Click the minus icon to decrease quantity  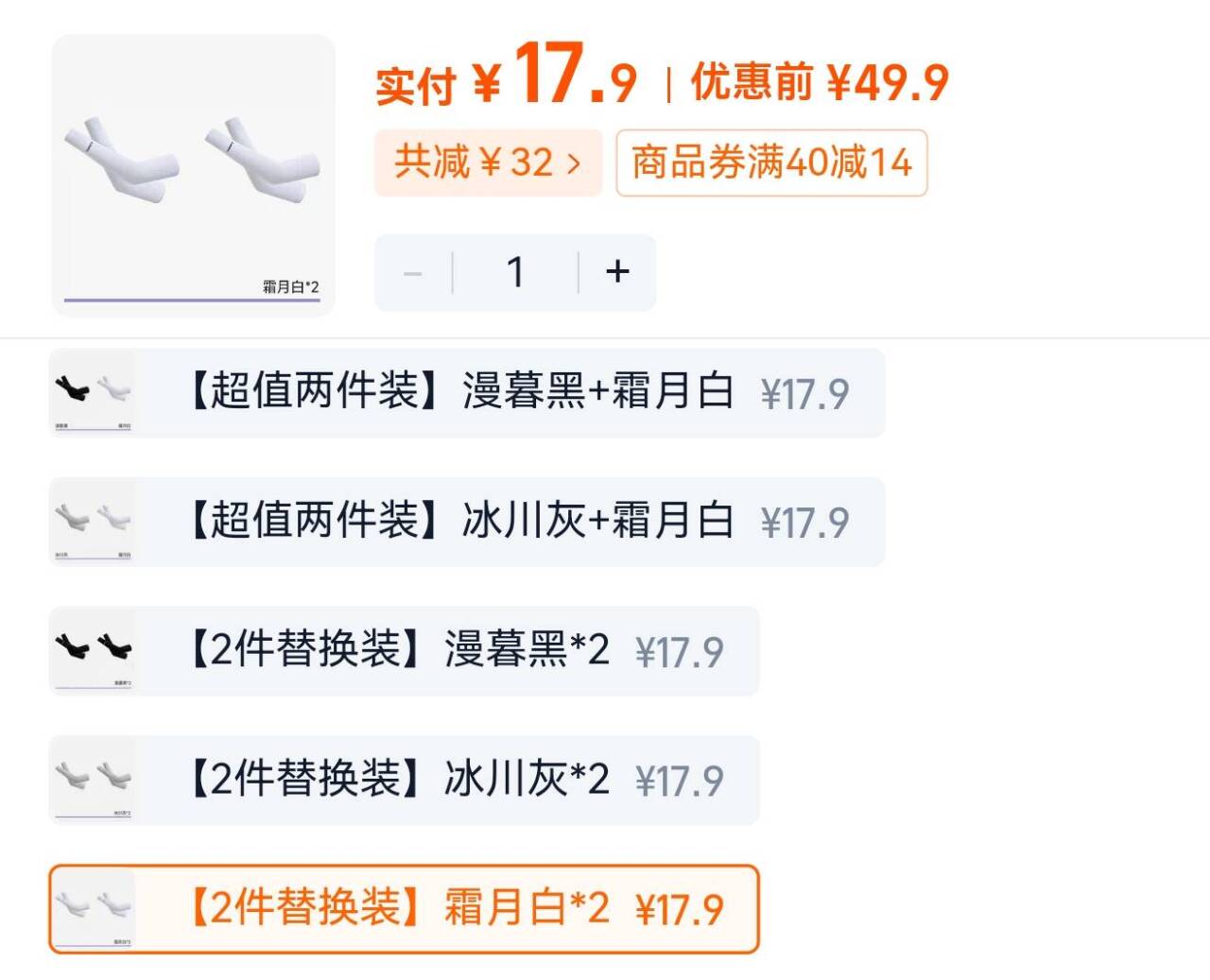tap(413, 272)
